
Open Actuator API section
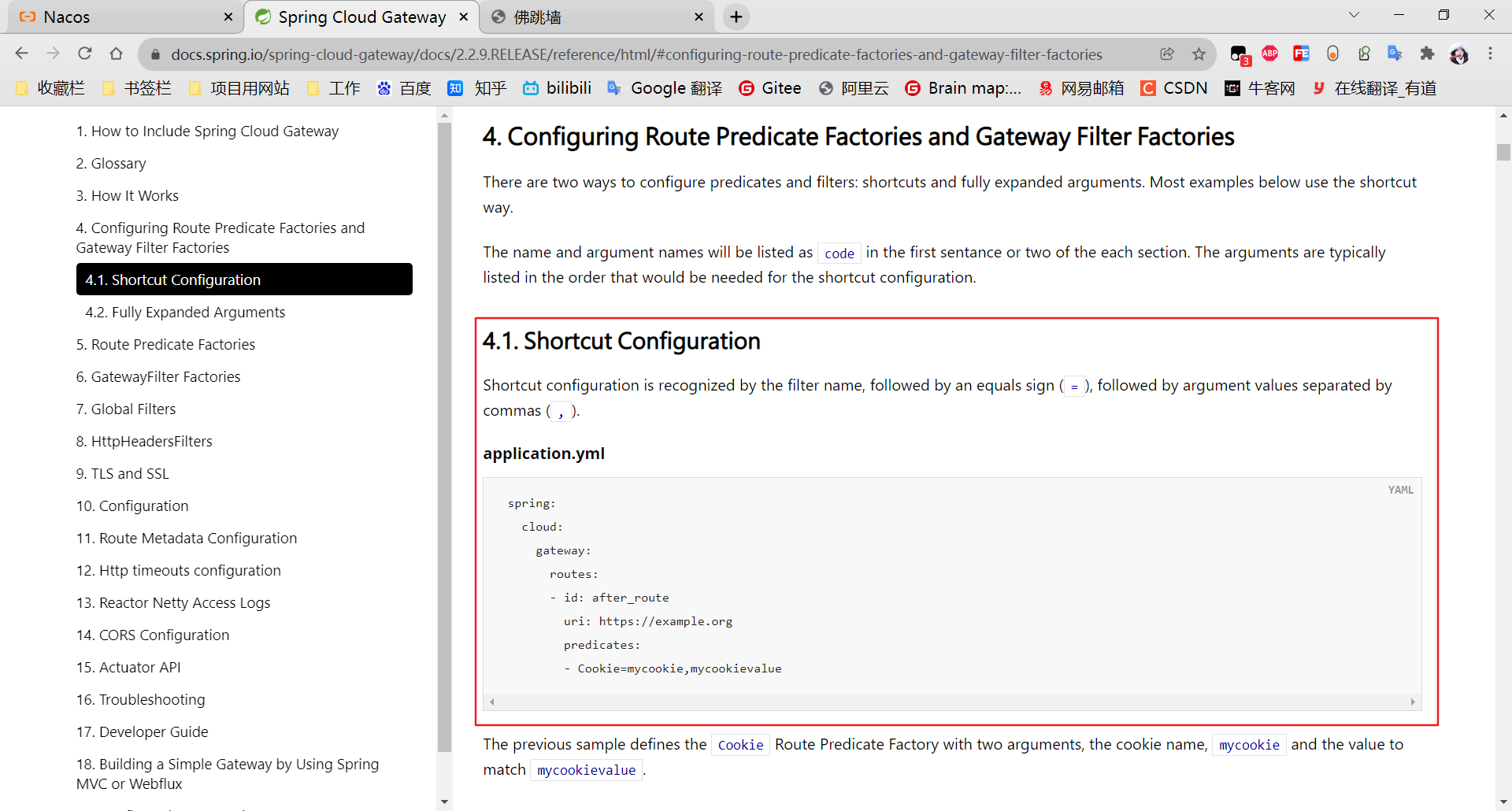pyautogui.click(x=128, y=667)
